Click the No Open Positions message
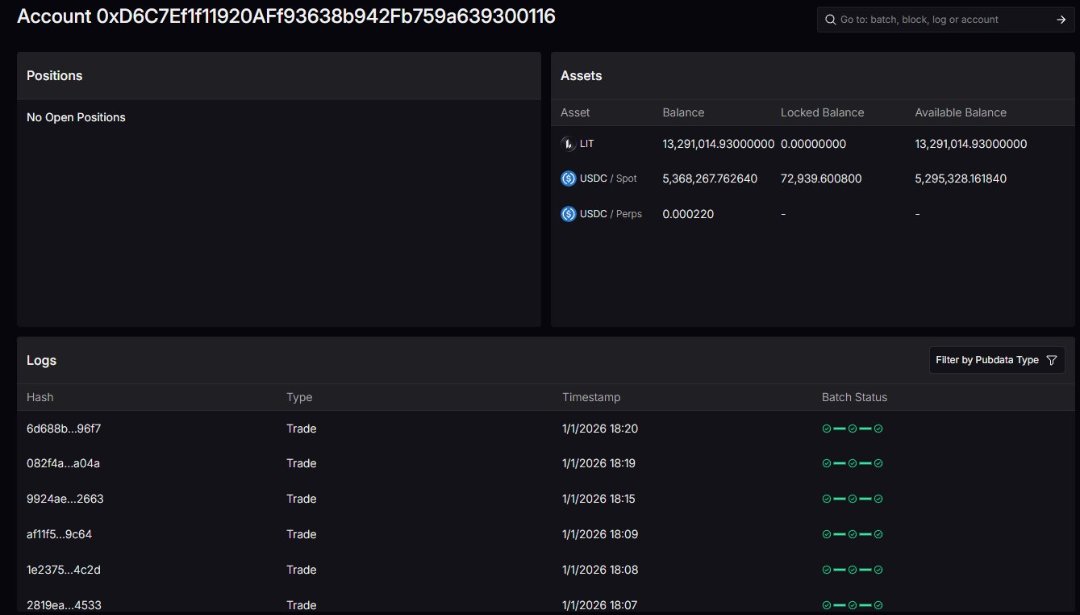 point(76,117)
